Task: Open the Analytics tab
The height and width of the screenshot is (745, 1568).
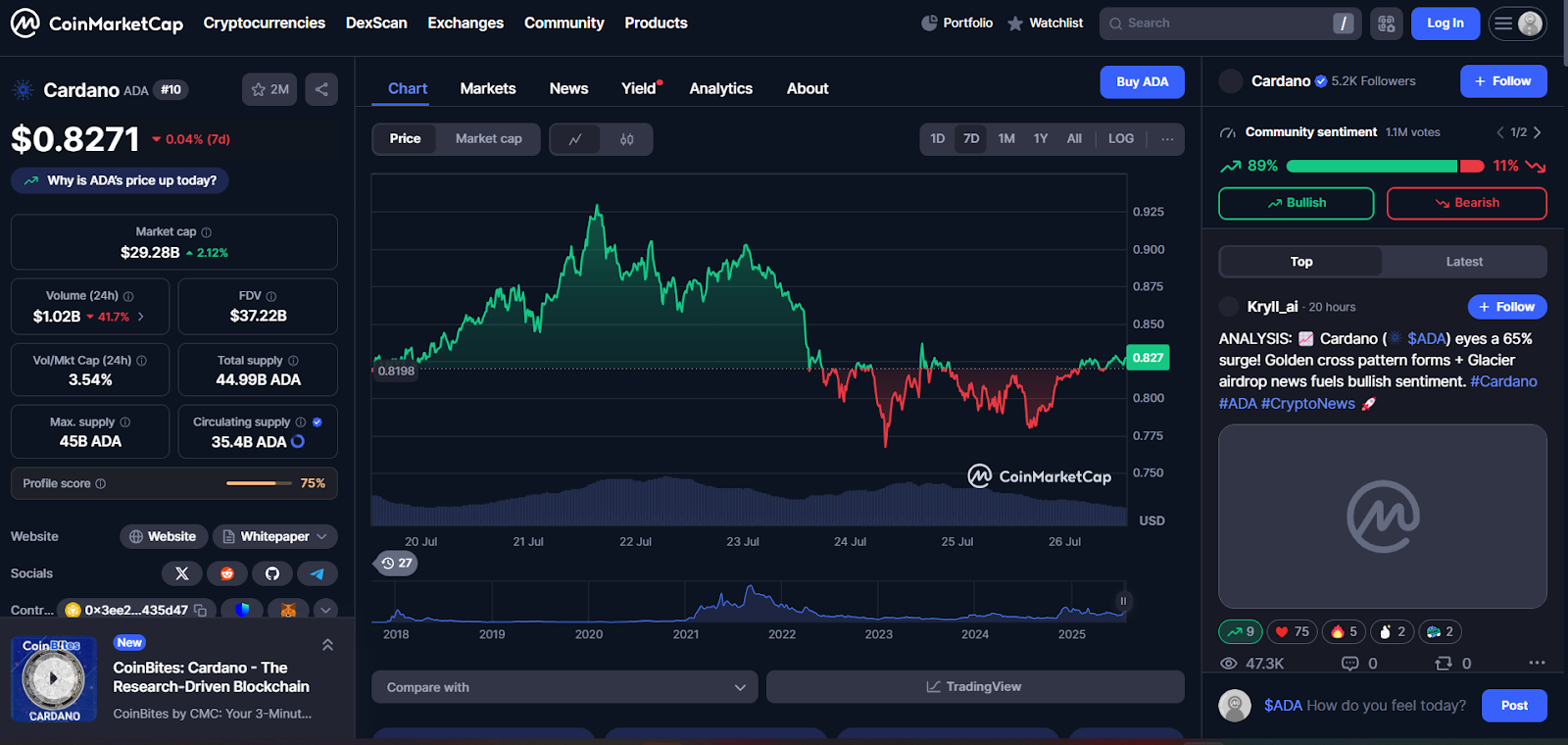Action: (x=721, y=88)
